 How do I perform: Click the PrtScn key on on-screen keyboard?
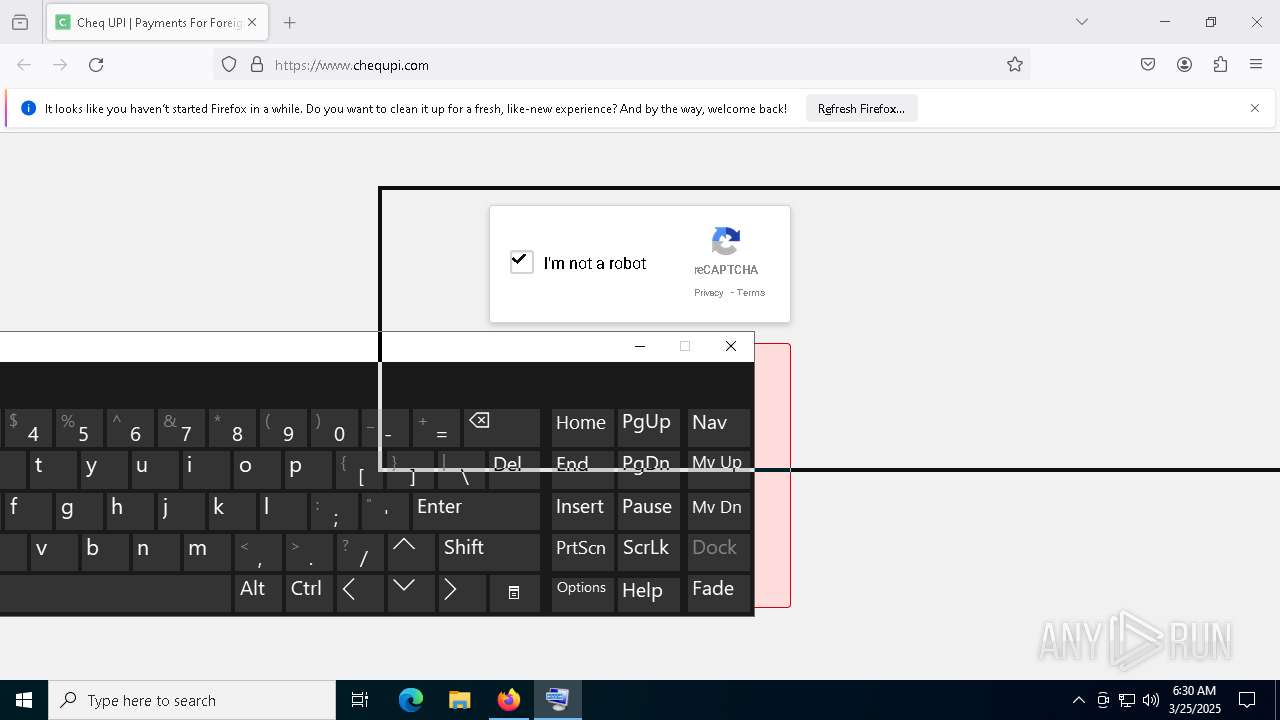point(582,552)
